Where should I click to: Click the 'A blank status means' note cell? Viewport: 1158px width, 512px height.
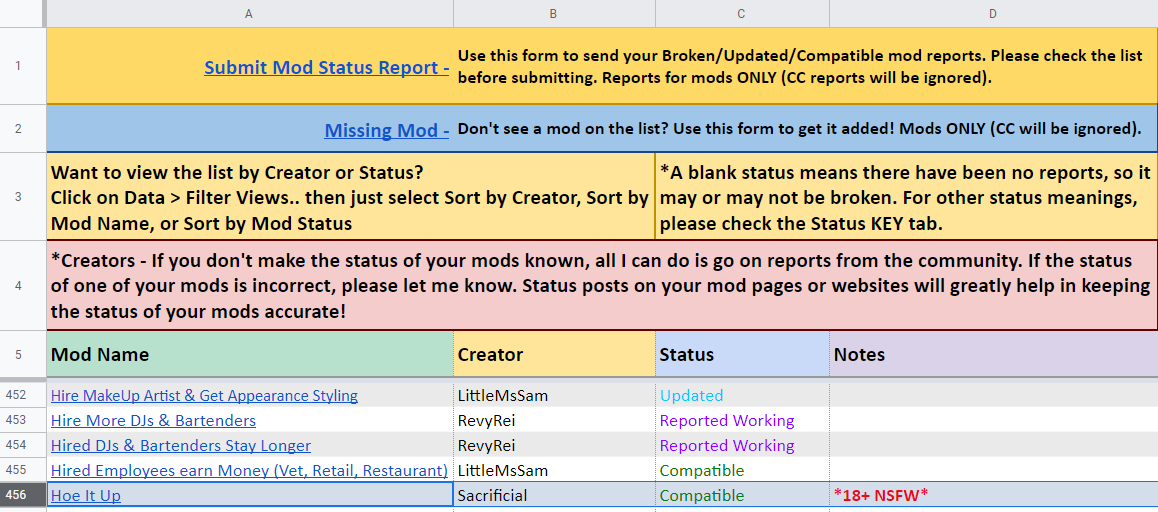pyautogui.click(x=906, y=197)
